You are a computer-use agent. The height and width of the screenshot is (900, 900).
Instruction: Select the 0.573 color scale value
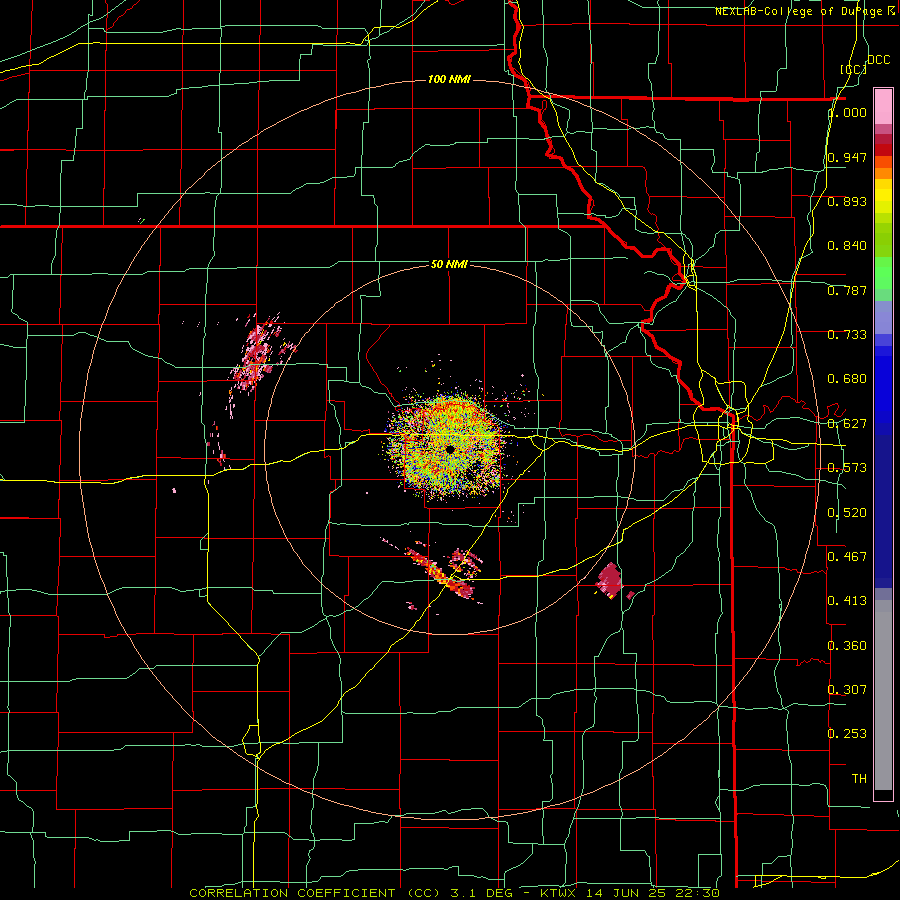[x=847, y=468]
